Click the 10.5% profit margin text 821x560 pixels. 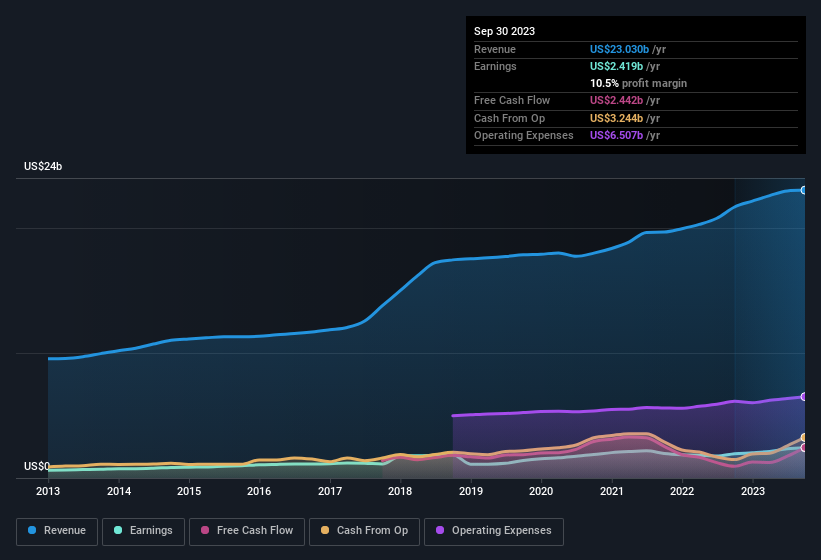638,83
